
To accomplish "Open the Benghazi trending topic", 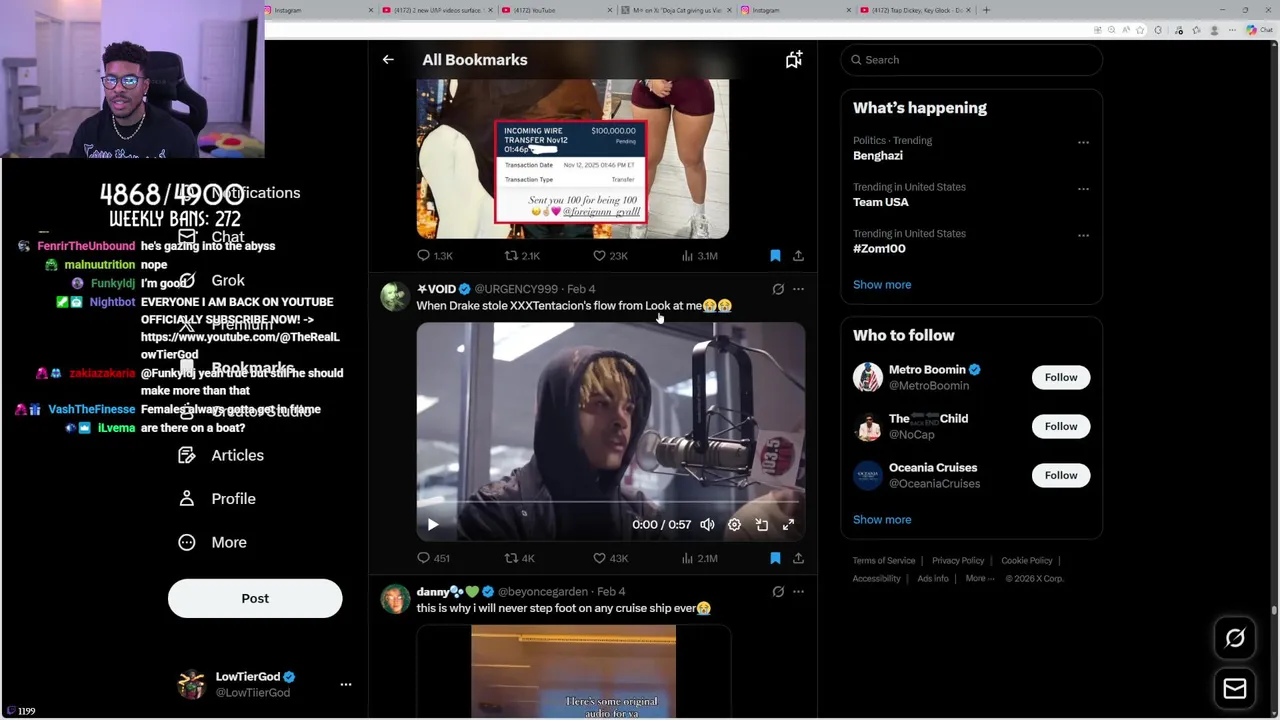I will pos(878,156).
